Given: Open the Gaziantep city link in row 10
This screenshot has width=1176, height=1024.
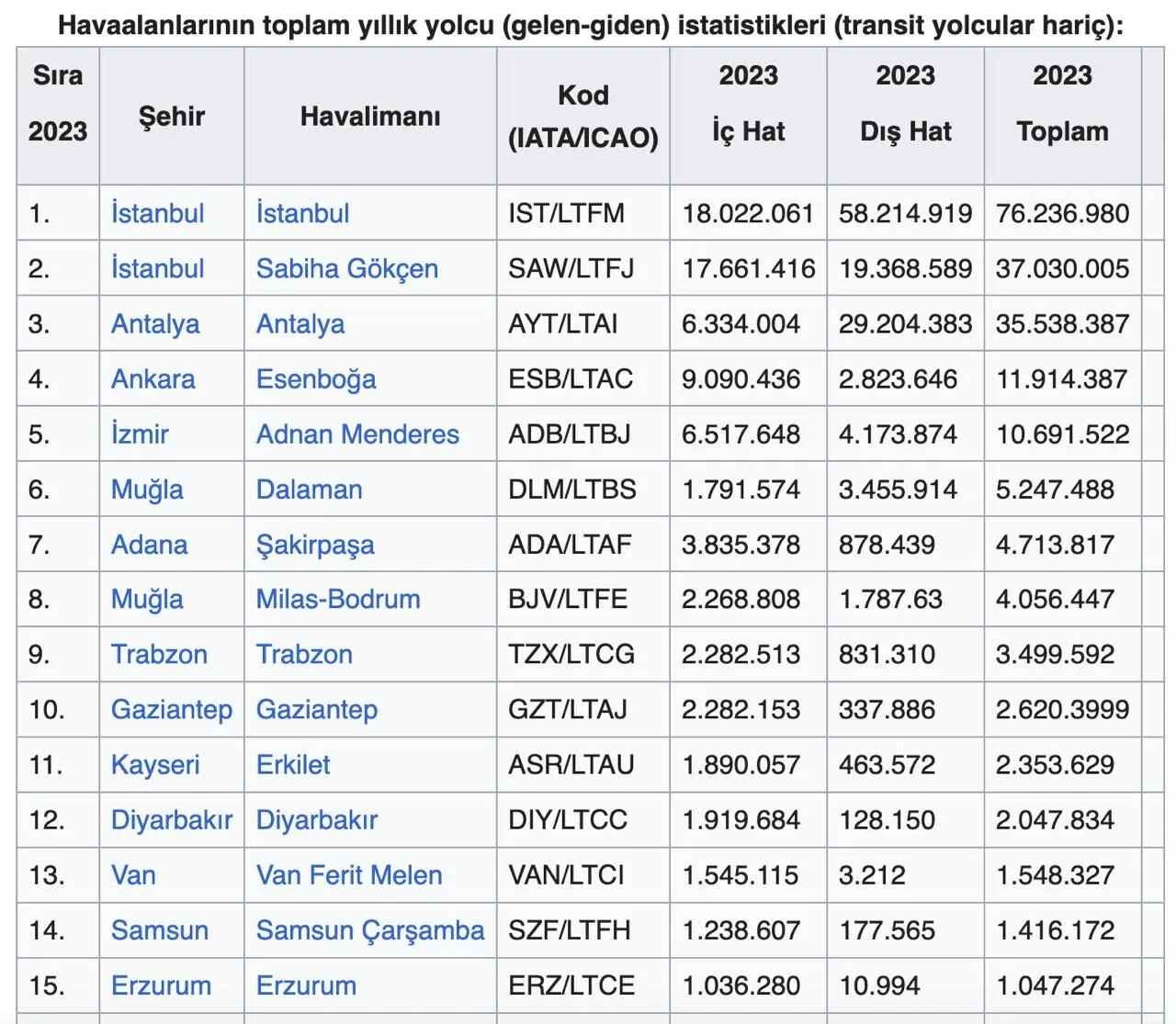Looking at the screenshot, I should pos(172,709).
